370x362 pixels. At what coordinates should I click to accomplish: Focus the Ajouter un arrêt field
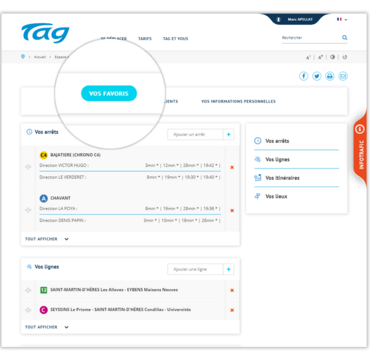(195, 135)
